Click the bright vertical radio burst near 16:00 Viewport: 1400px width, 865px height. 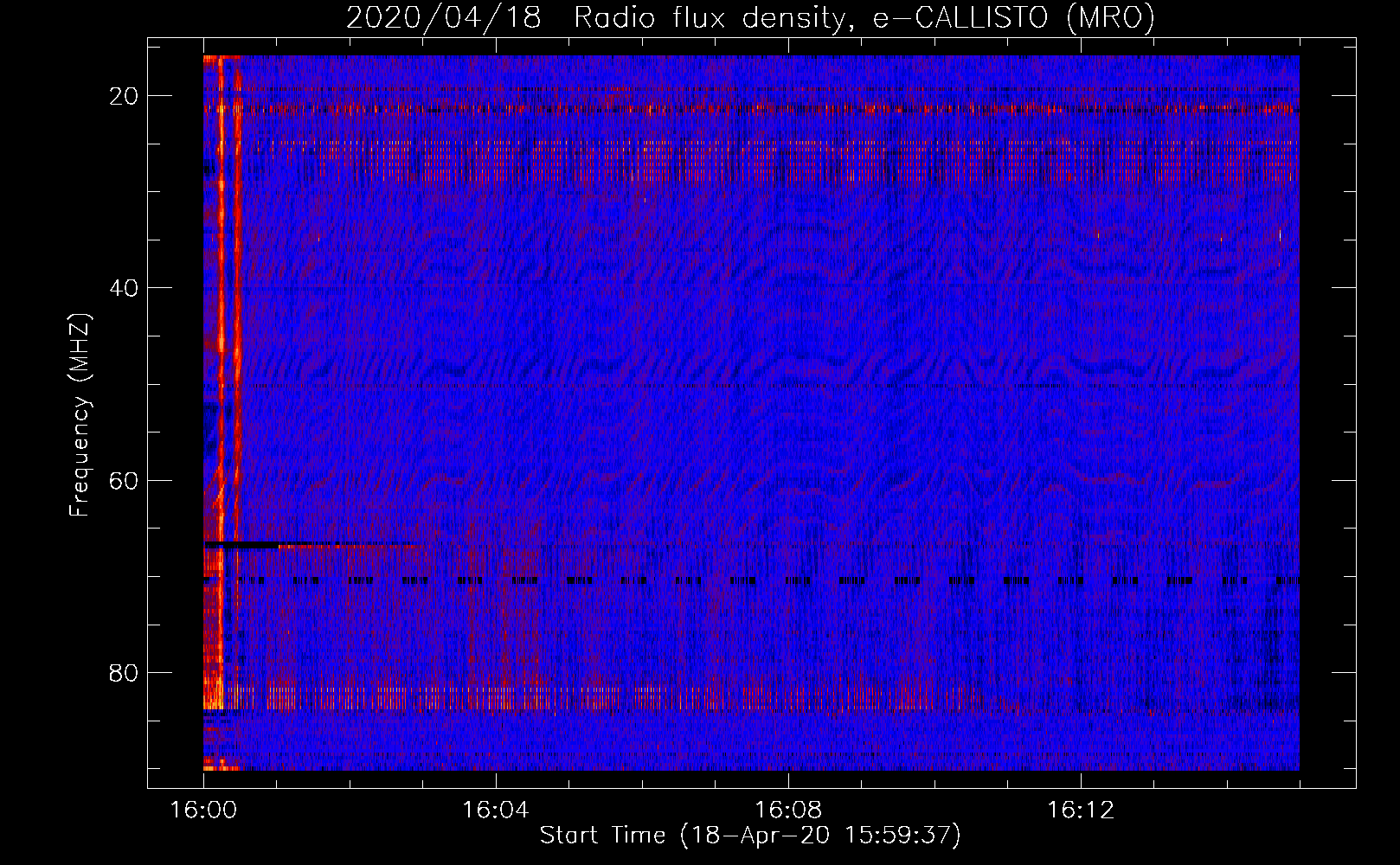[x=222, y=381]
